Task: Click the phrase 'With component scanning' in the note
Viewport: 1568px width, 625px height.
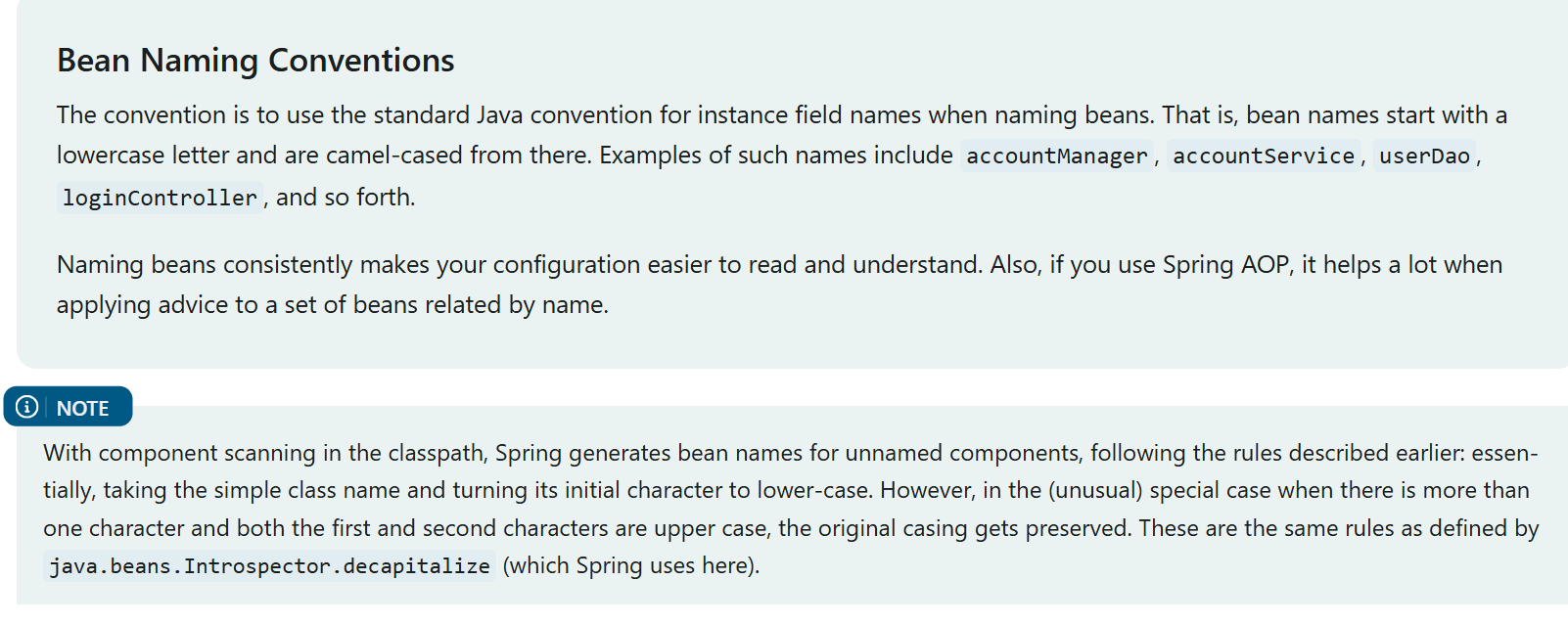Action: click(x=179, y=453)
